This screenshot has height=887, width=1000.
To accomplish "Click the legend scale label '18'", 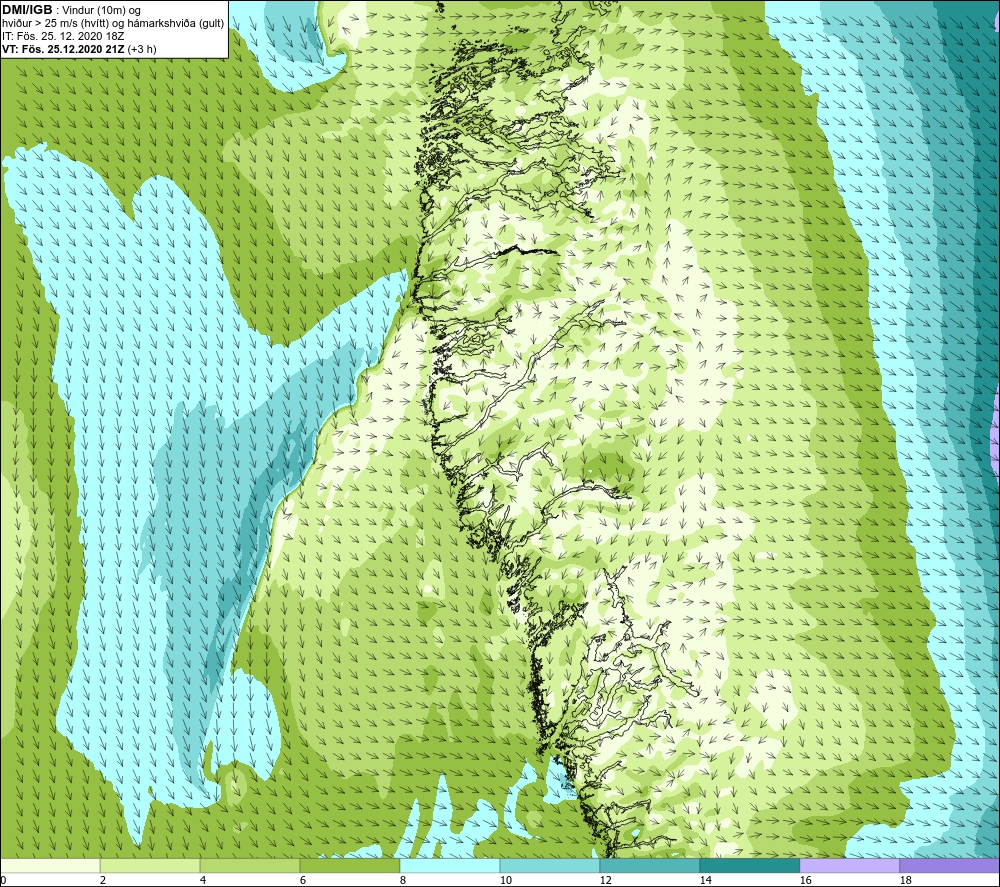I will click(906, 880).
